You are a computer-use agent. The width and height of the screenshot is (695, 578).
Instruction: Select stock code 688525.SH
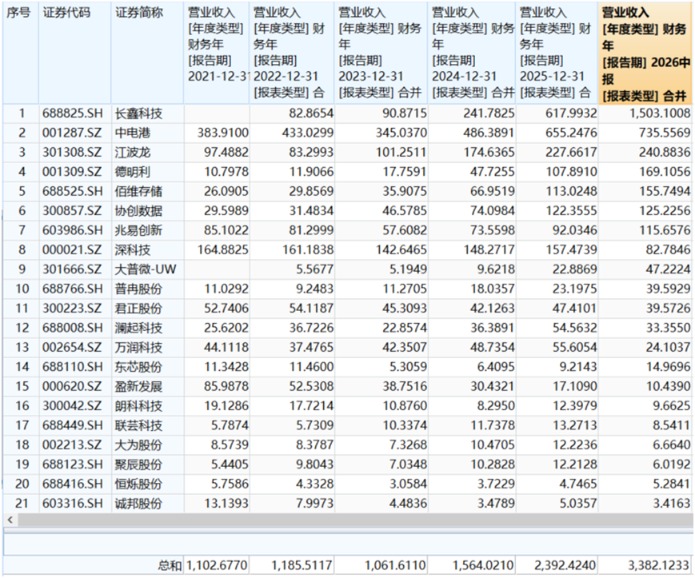pyautogui.click(x=72, y=191)
